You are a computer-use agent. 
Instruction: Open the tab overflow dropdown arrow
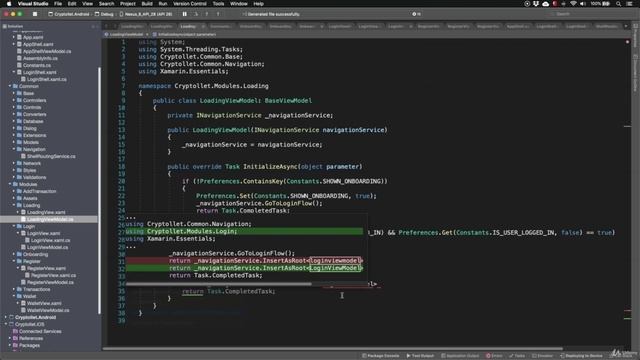coord(626,26)
